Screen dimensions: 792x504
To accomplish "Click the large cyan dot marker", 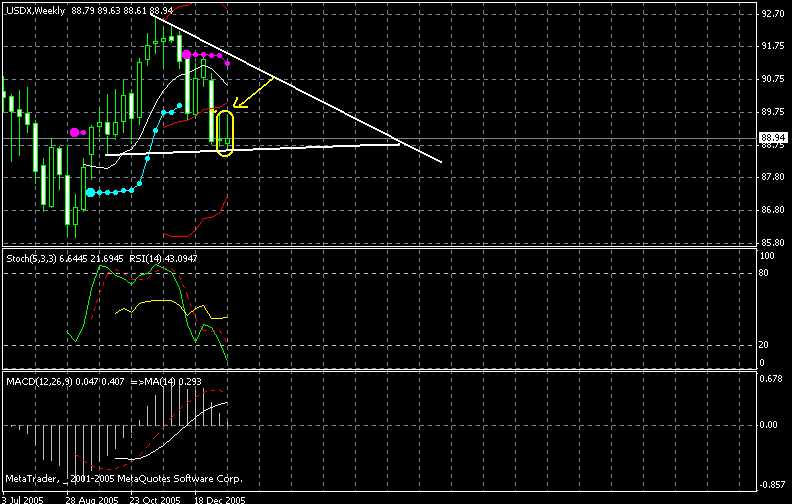I will click(90, 192).
